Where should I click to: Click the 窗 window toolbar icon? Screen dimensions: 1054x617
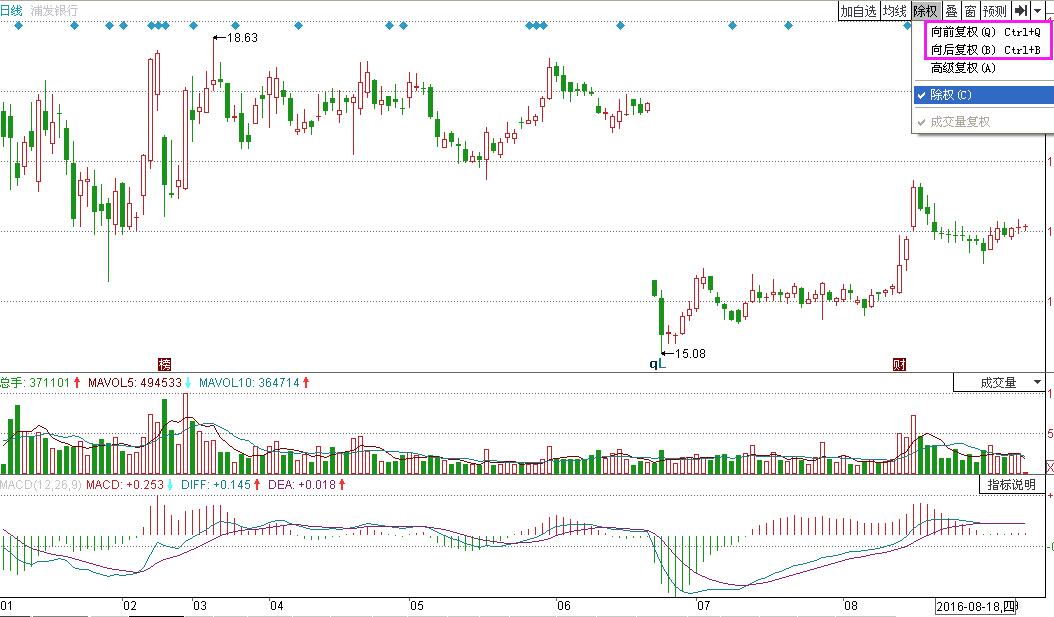tap(970, 11)
